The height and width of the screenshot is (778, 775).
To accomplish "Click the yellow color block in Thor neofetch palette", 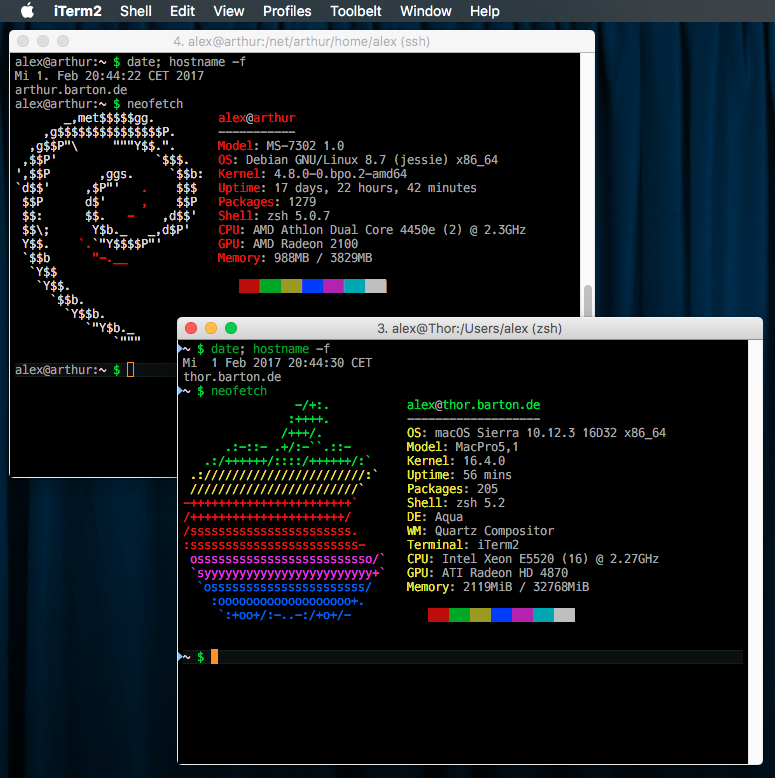I will [480, 615].
